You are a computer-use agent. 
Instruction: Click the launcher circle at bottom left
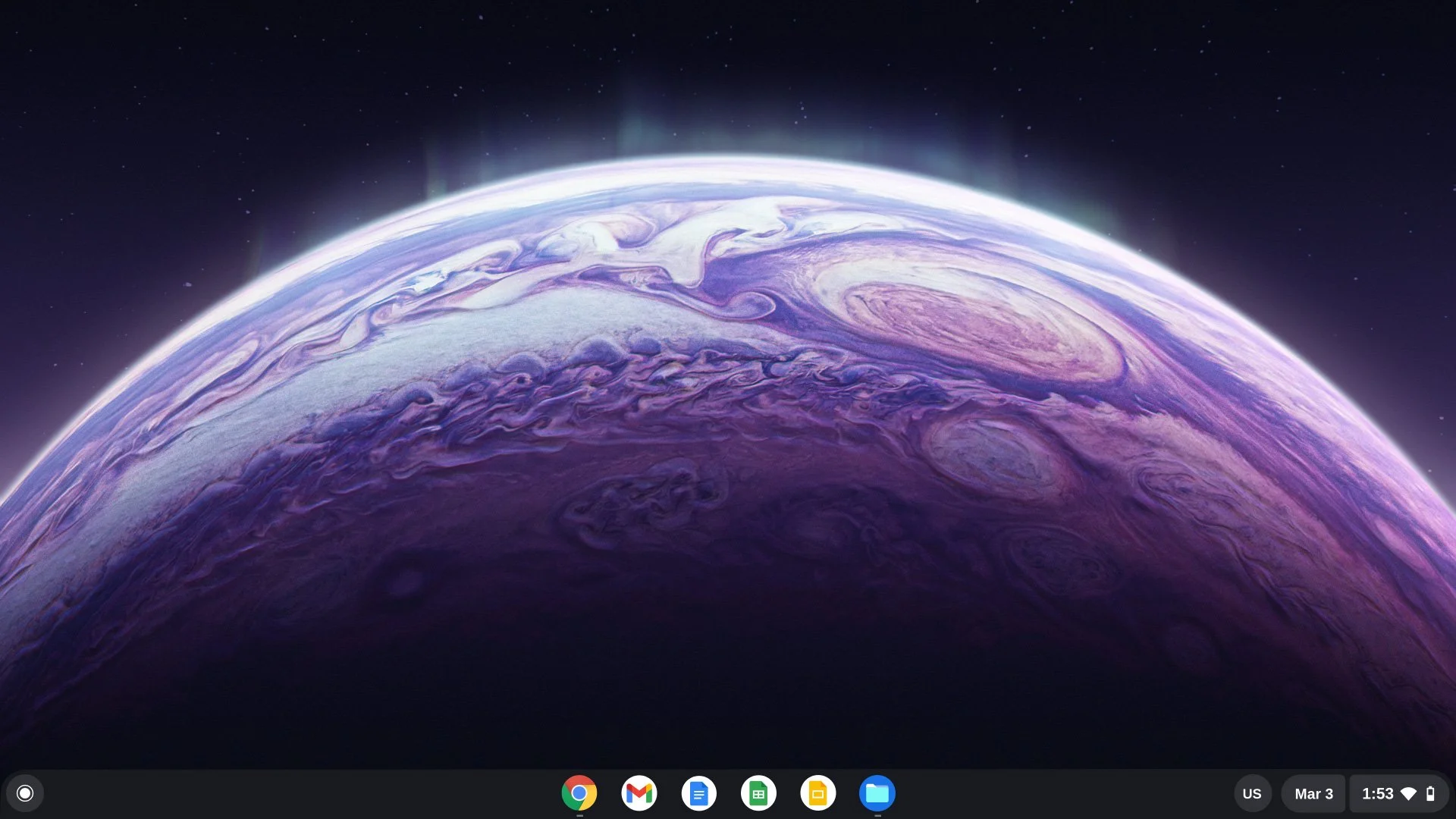(x=24, y=793)
